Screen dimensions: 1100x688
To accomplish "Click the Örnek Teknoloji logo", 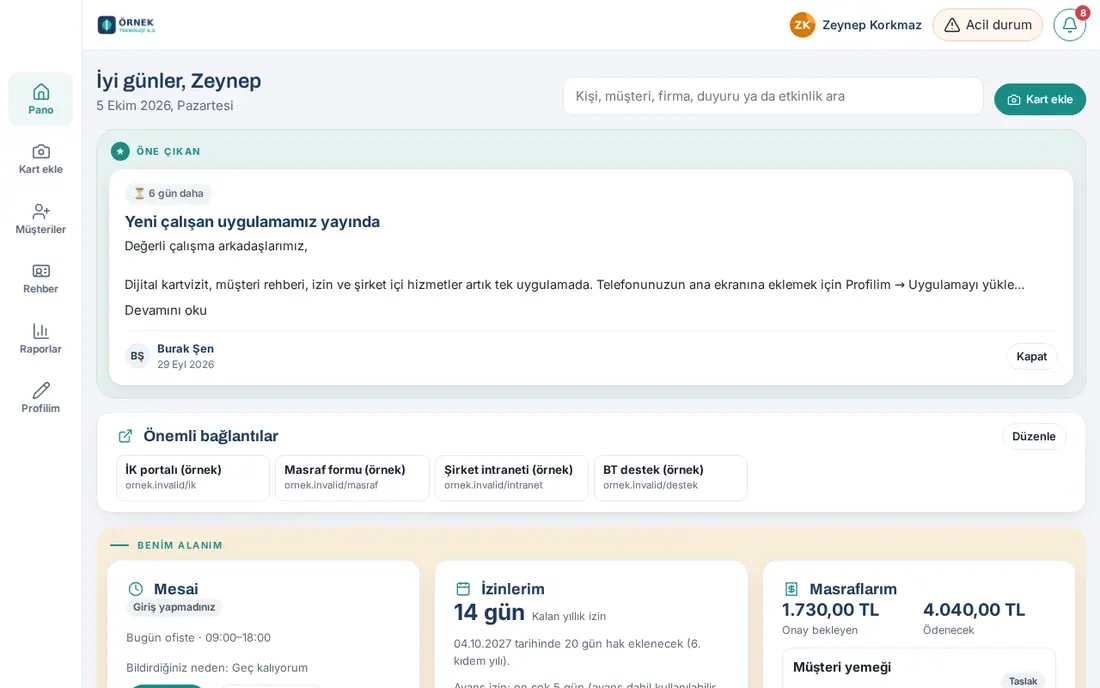I will click(x=127, y=25).
